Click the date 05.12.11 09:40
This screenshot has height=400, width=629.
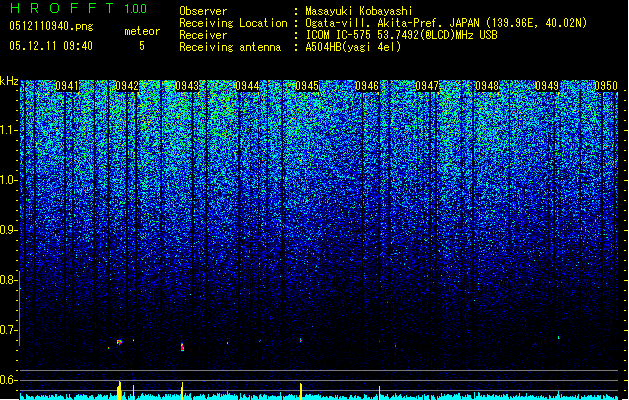click(x=51, y=46)
